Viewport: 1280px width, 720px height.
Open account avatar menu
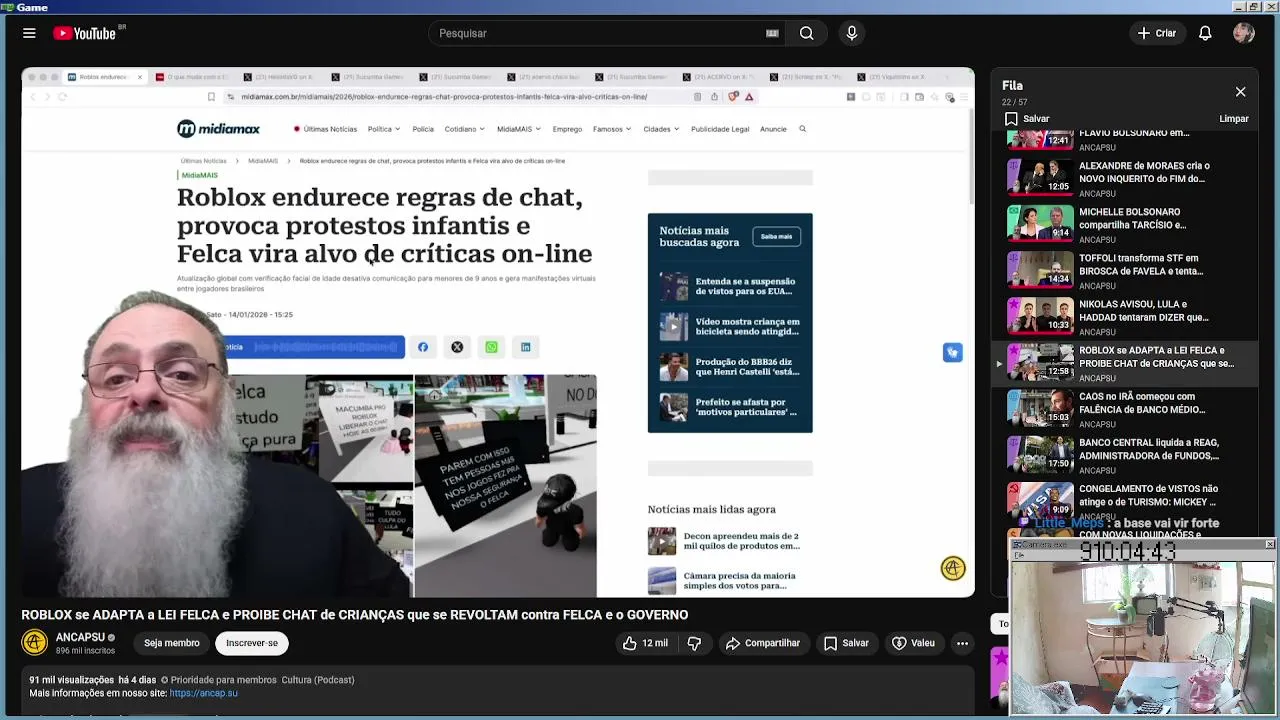[x=1244, y=33]
